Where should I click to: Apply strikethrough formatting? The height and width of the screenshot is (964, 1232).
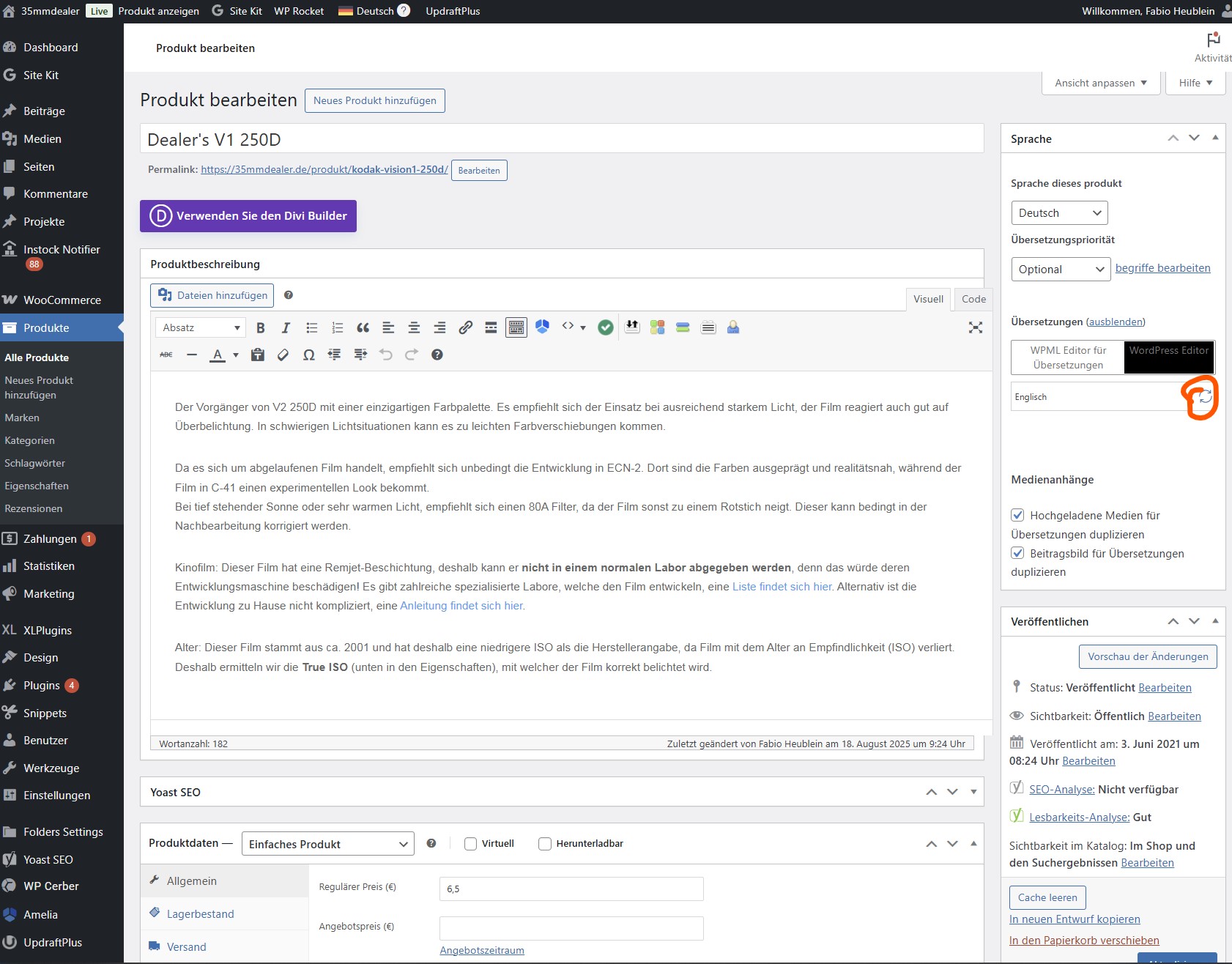coord(166,355)
